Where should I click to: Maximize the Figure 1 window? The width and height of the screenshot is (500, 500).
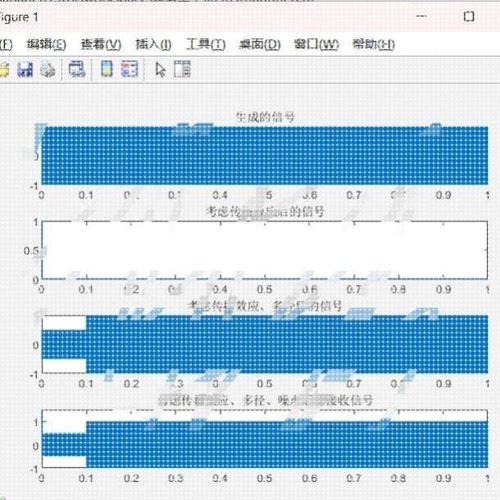[x=469, y=16]
